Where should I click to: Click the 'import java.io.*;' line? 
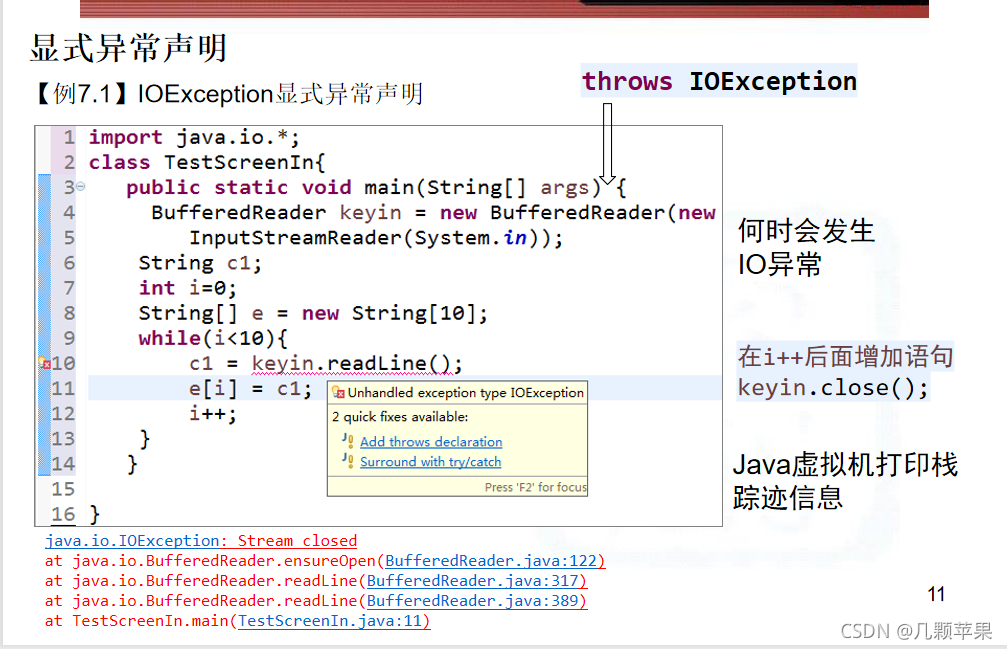[194, 137]
